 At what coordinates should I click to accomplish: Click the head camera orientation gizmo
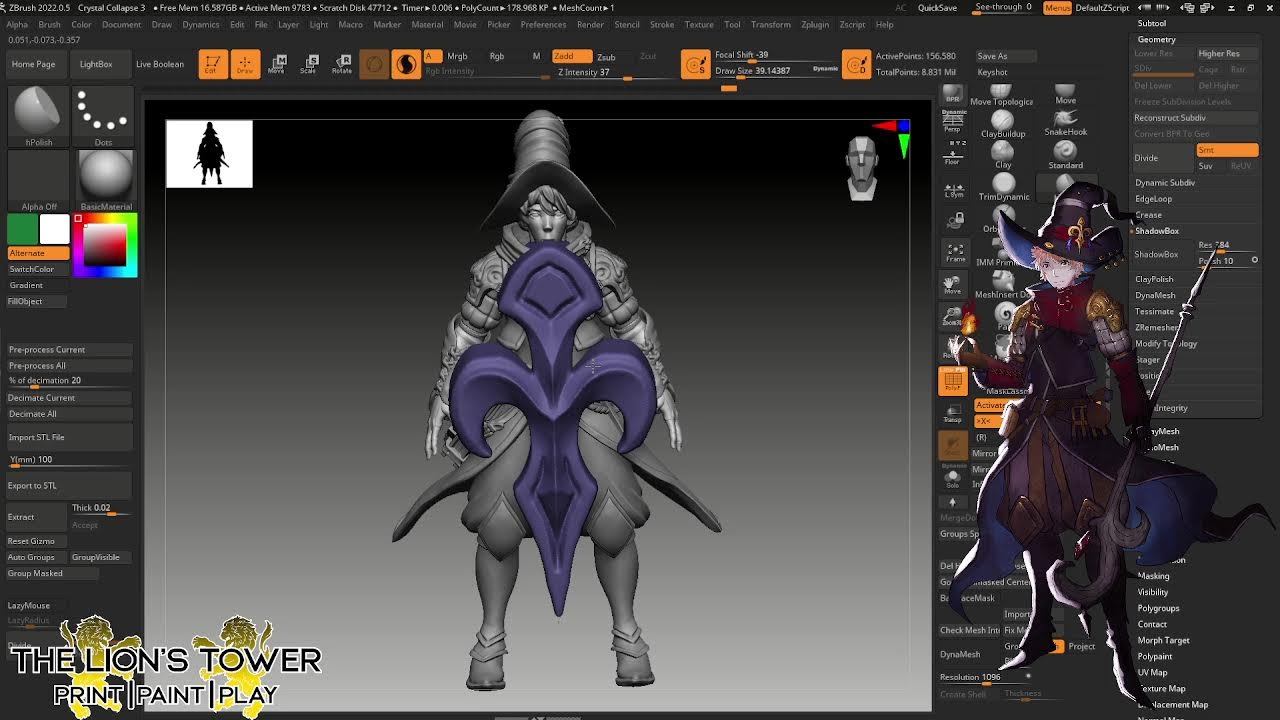(862, 168)
